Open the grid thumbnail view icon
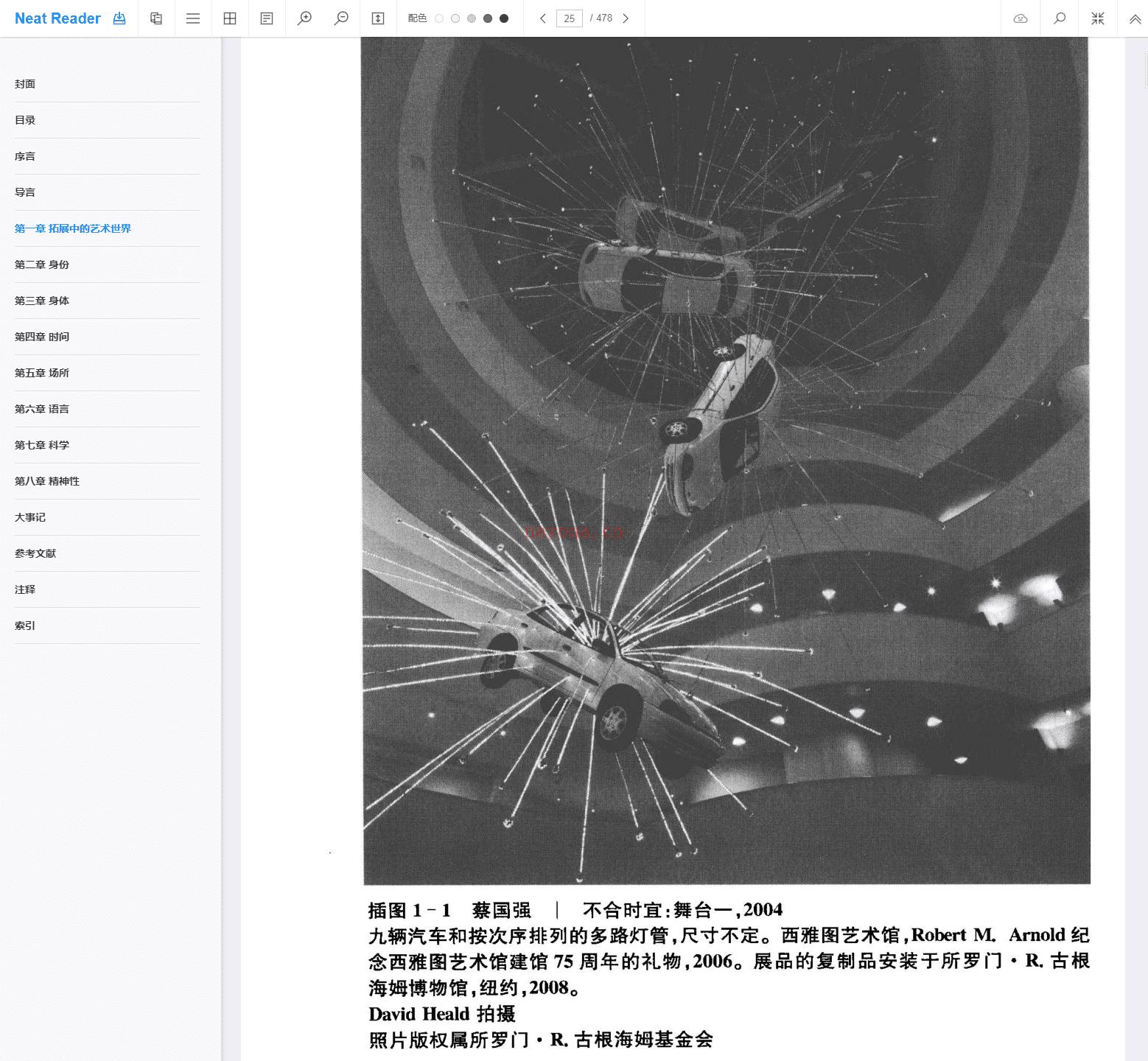Screen dimensions: 1148x1061 point(230,18)
